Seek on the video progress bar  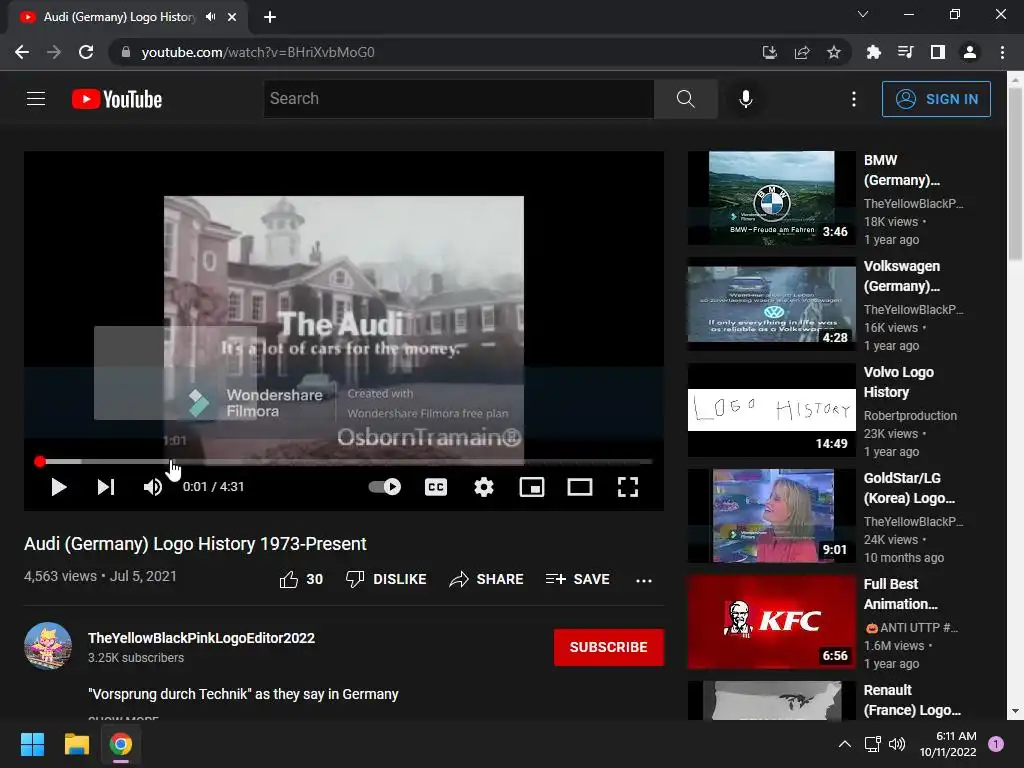[344, 462]
